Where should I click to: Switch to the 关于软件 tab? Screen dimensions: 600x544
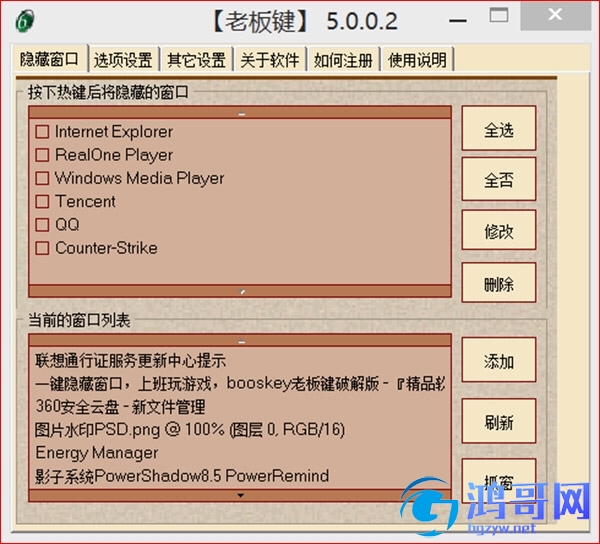(x=270, y=60)
